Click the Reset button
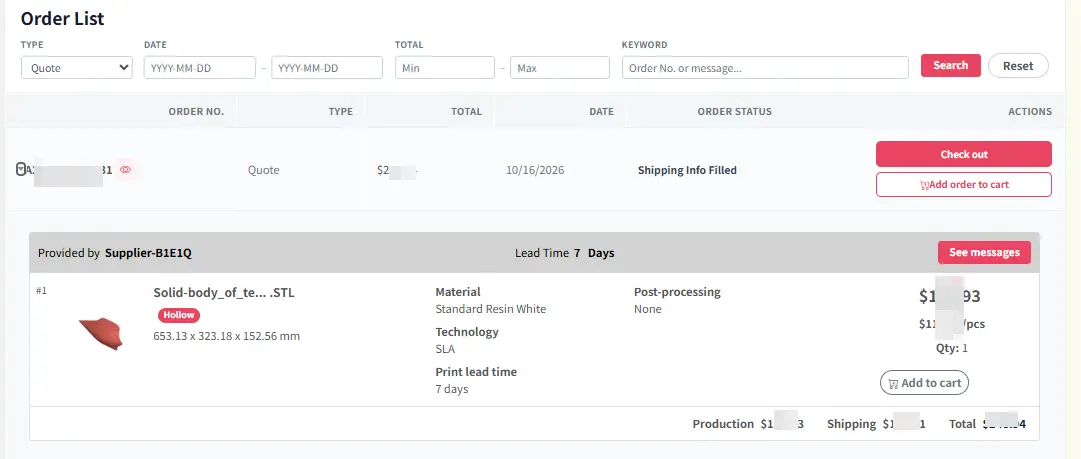 1018,65
